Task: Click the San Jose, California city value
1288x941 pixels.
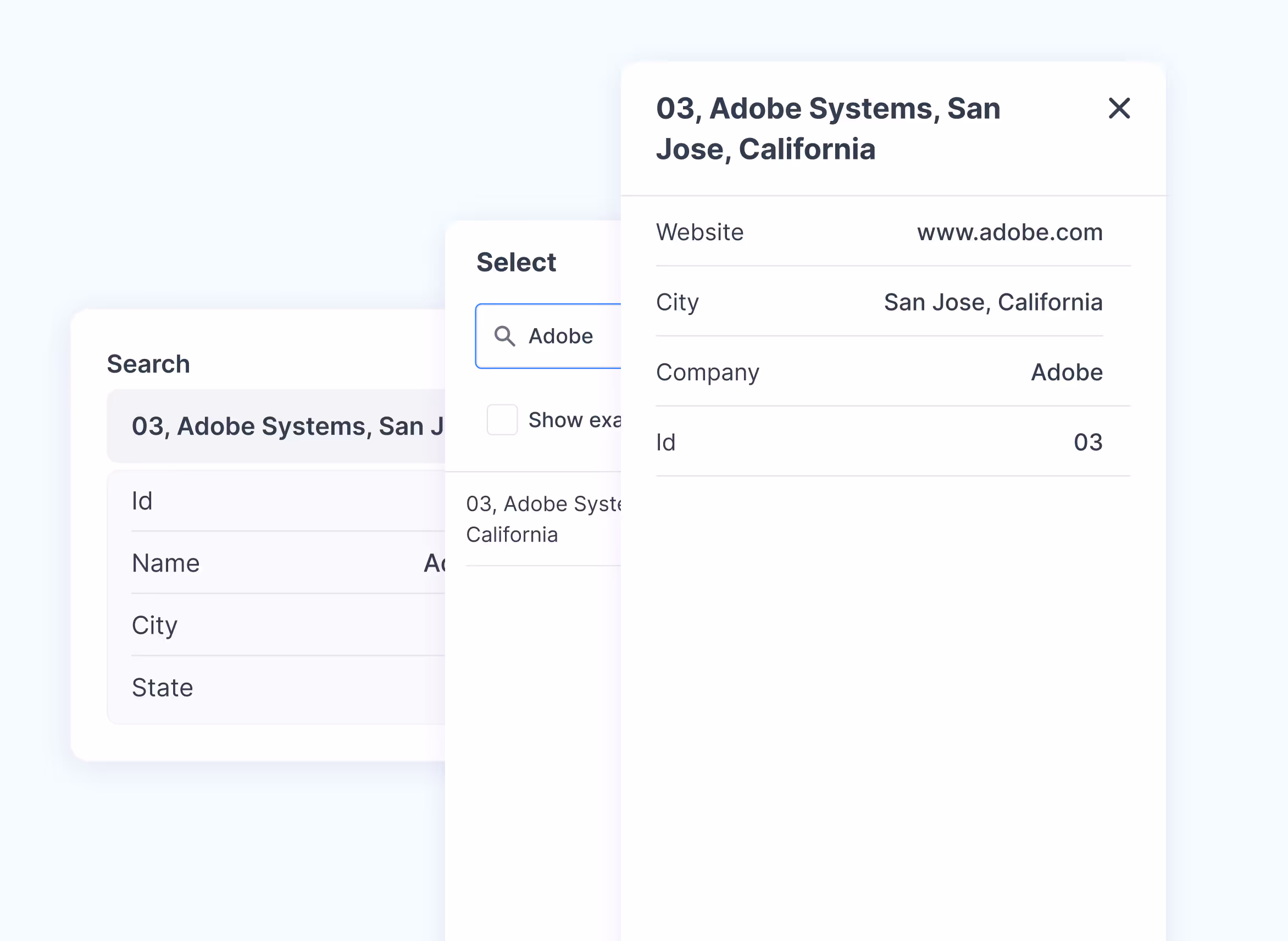Action: pyautogui.click(x=992, y=302)
